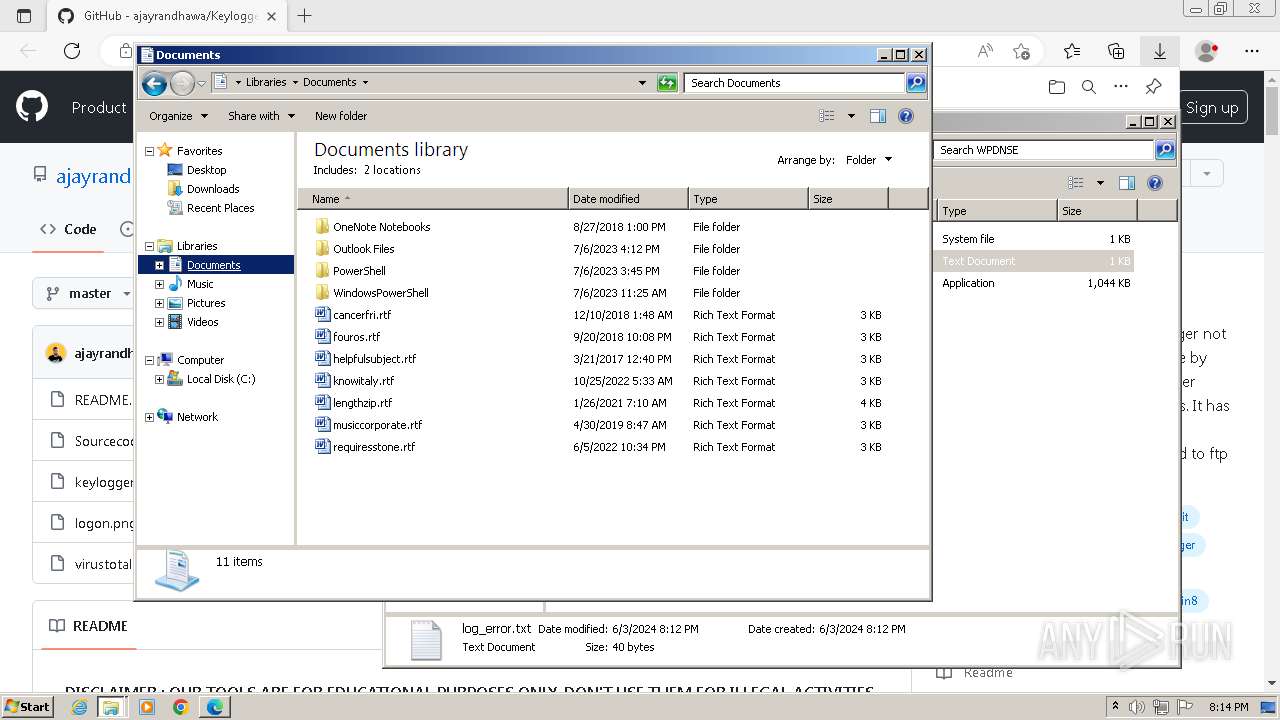
Task: Expand the Pictures library tree node
Action: point(159,303)
